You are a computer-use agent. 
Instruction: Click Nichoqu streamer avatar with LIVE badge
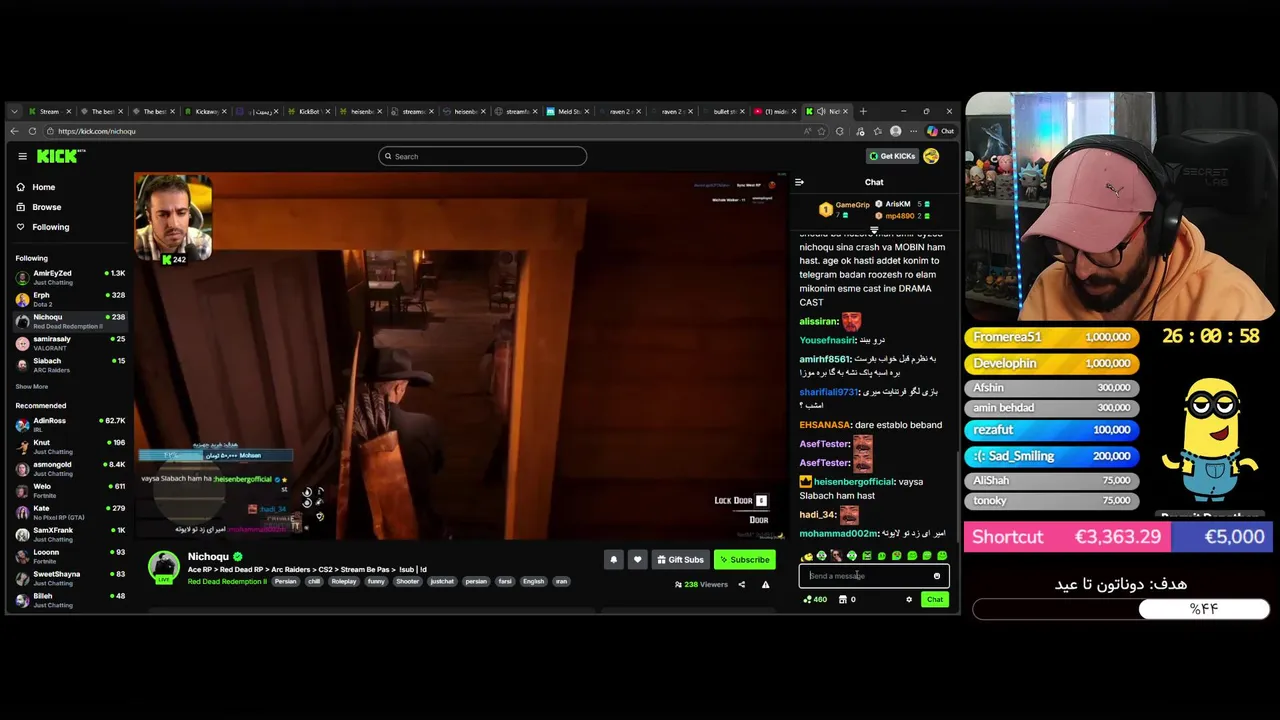click(164, 566)
